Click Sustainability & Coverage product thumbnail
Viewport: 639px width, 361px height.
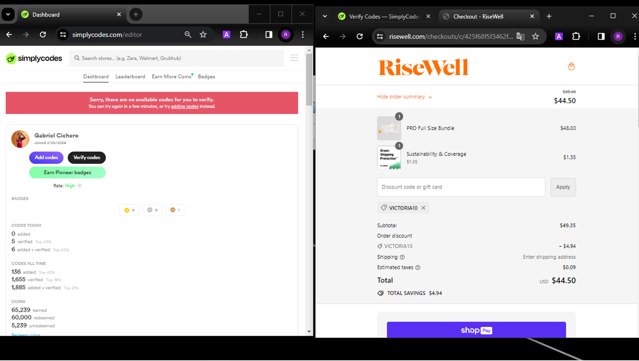(x=389, y=157)
